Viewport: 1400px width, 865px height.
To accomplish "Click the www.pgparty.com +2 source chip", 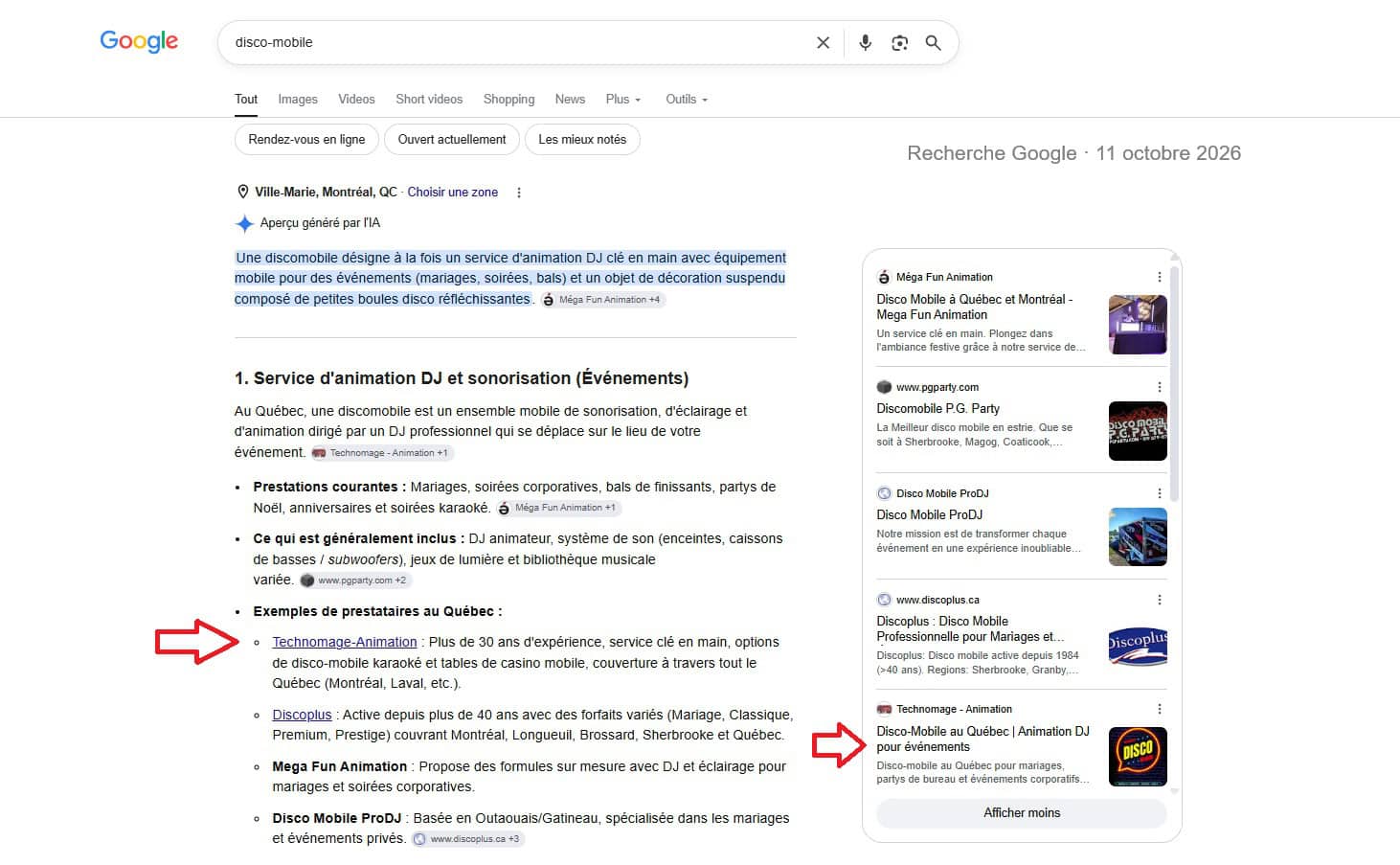I will pos(355,580).
